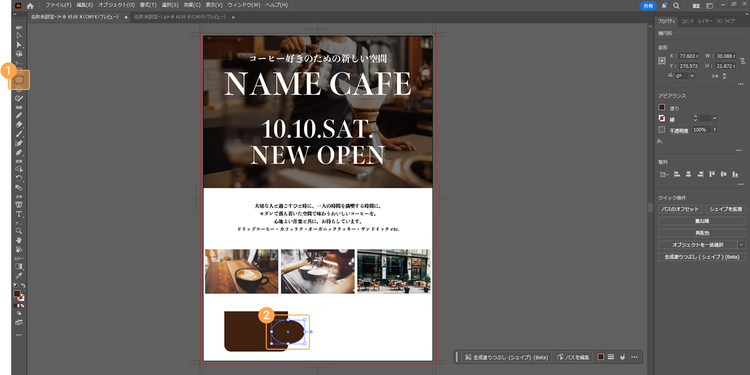Align objects to horizontal right
This screenshot has width=750, height=375.
pyautogui.click(x=701, y=174)
